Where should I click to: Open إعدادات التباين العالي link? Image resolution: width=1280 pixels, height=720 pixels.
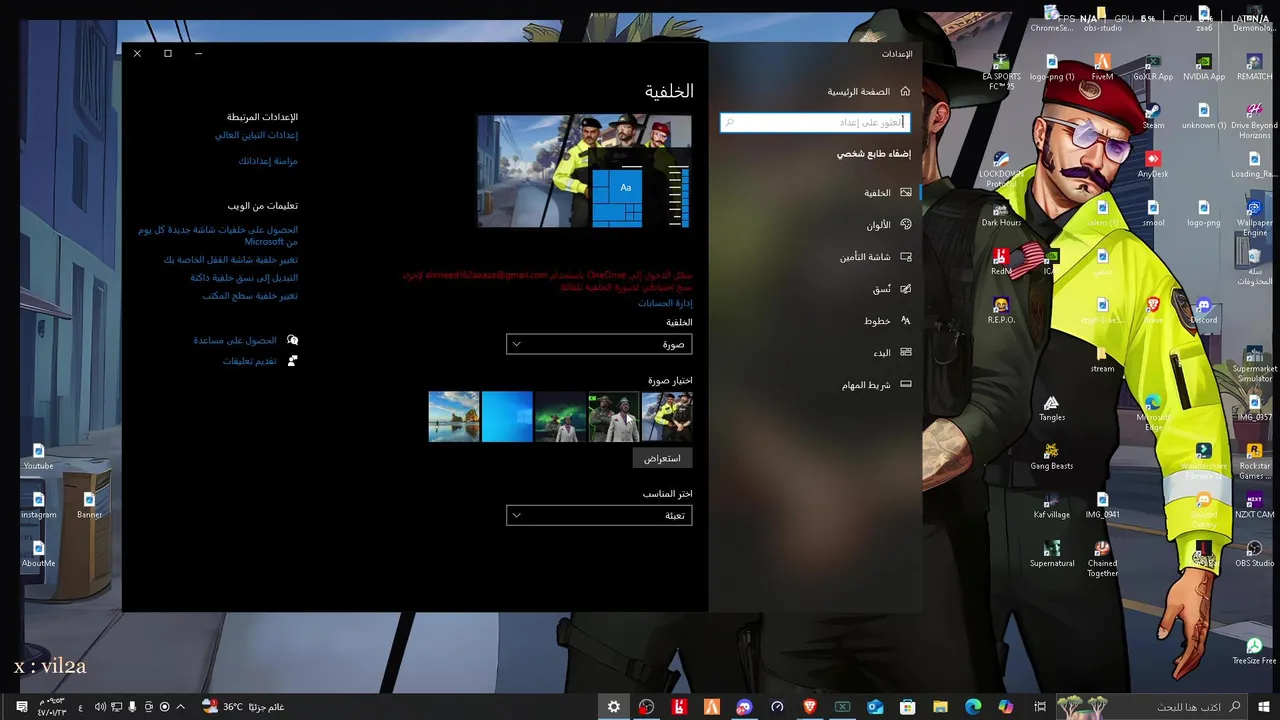256,135
